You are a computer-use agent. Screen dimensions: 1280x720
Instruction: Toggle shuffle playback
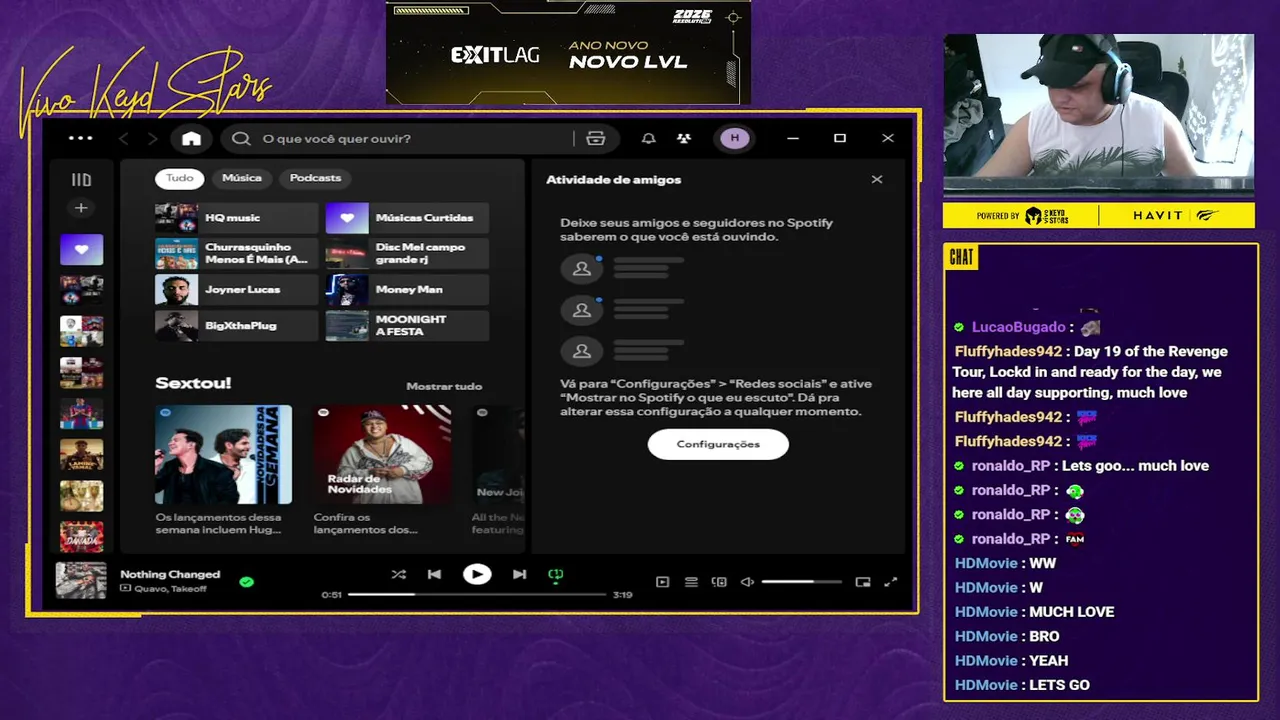[x=398, y=574]
